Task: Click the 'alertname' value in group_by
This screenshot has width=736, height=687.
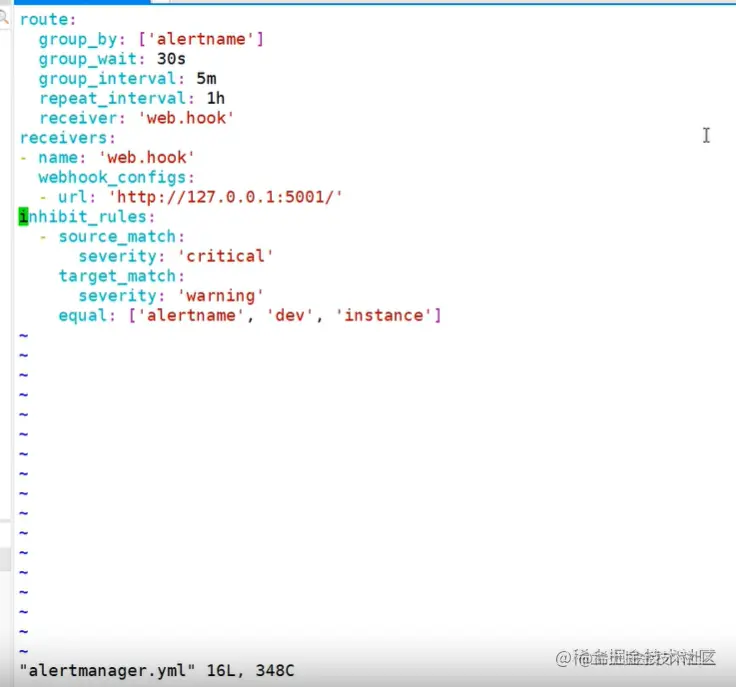Action: tap(201, 39)
